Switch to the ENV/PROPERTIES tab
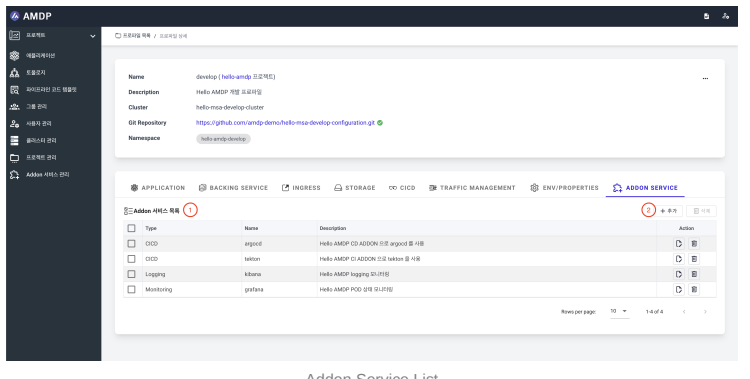 564,188
